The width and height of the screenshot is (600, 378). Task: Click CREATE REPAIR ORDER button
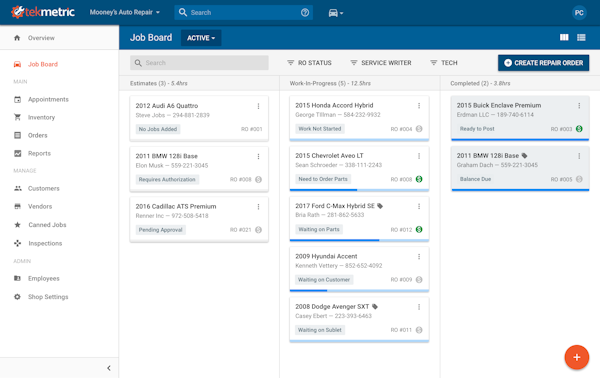pos(543,63)
